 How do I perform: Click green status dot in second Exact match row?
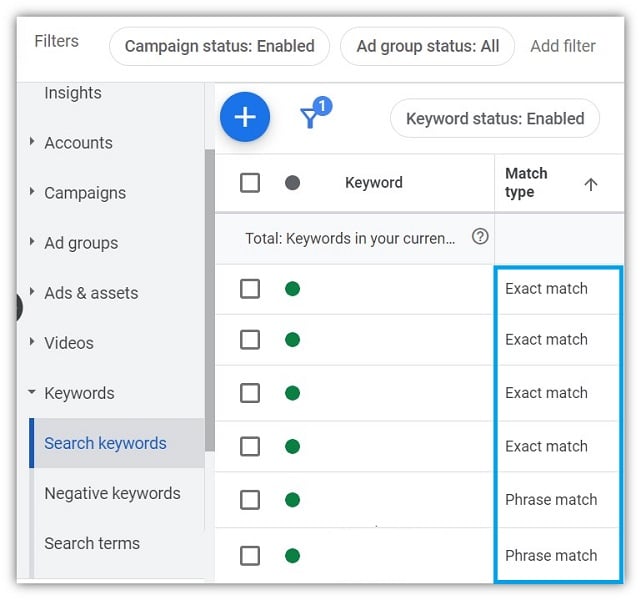tap(292, 340)
